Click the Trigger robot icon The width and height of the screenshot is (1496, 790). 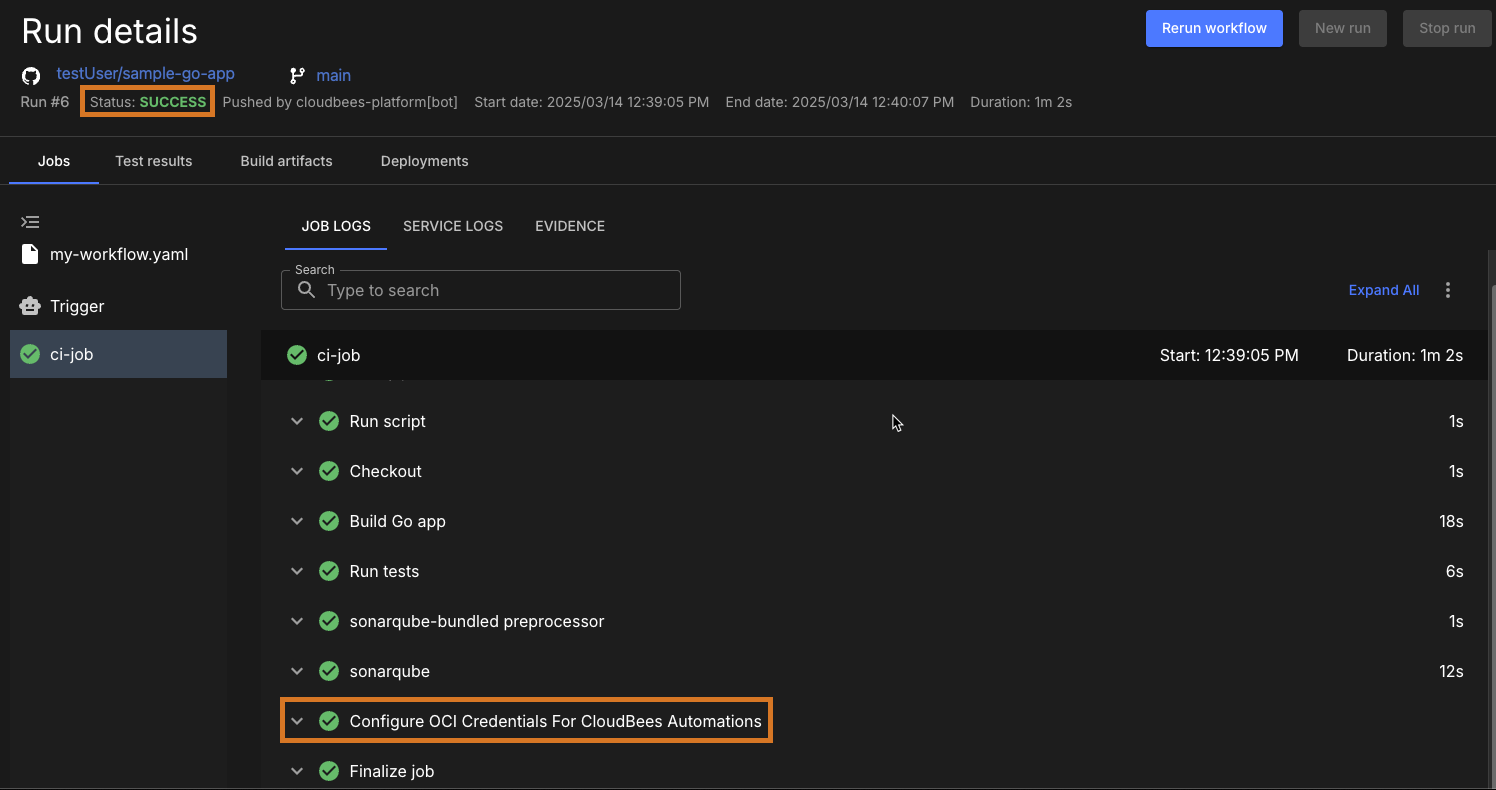tap(30, 306)
